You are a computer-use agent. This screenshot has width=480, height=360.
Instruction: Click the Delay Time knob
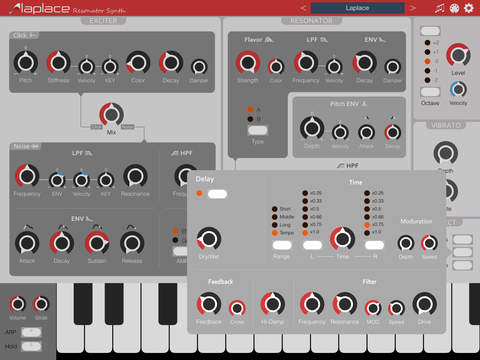pos(342,238)
